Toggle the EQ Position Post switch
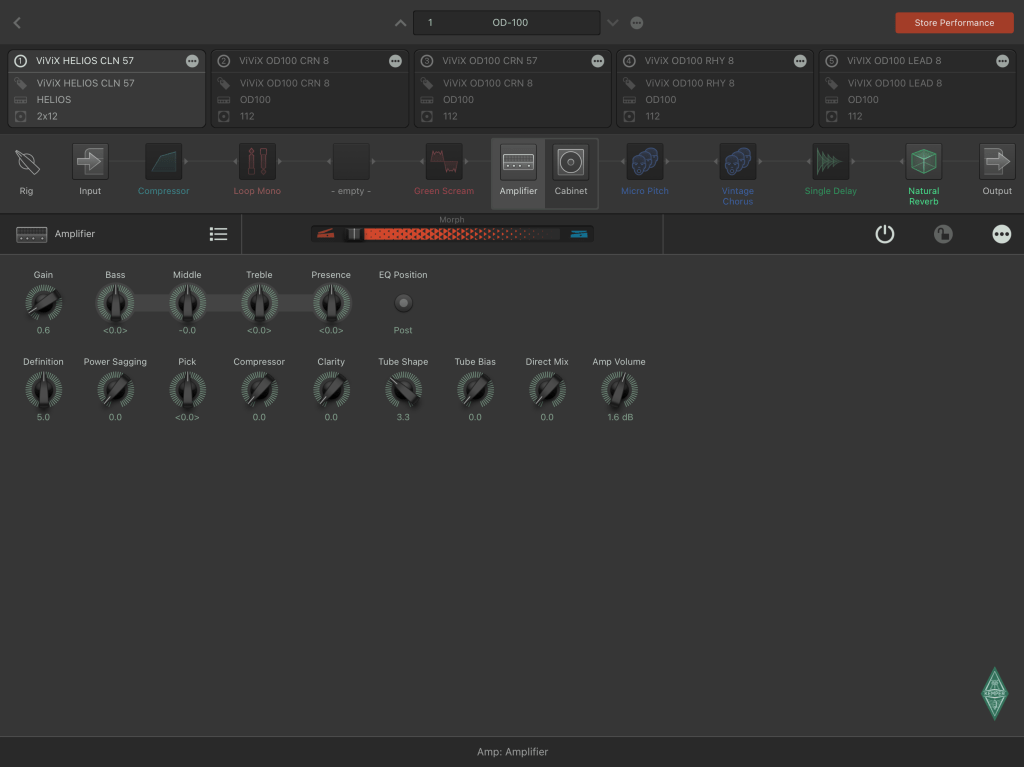Screen dimensions: 1024x767 click(403, 303)
